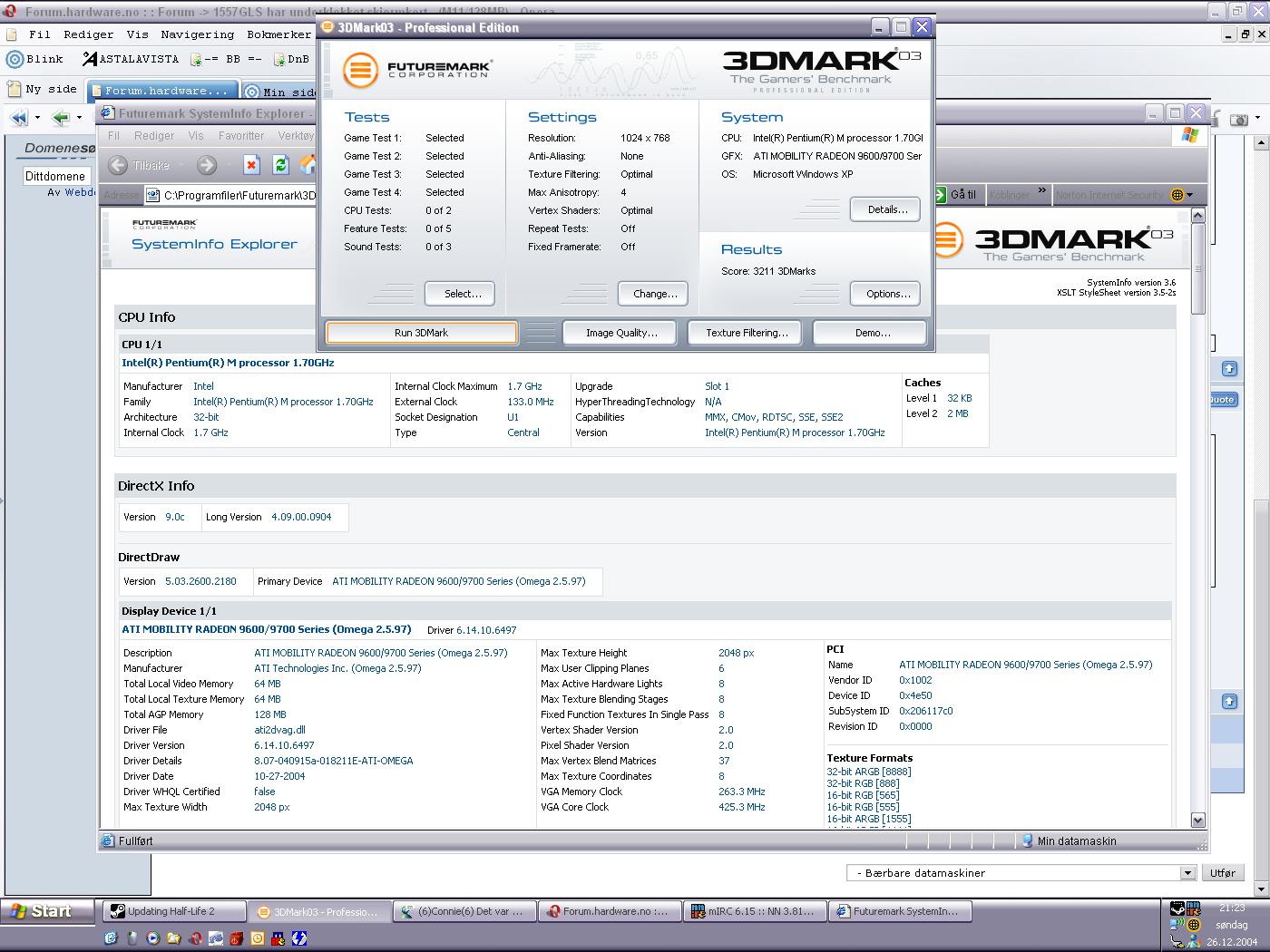Click the Forward arrow in SystemInfo Explorer

point(207,165)
